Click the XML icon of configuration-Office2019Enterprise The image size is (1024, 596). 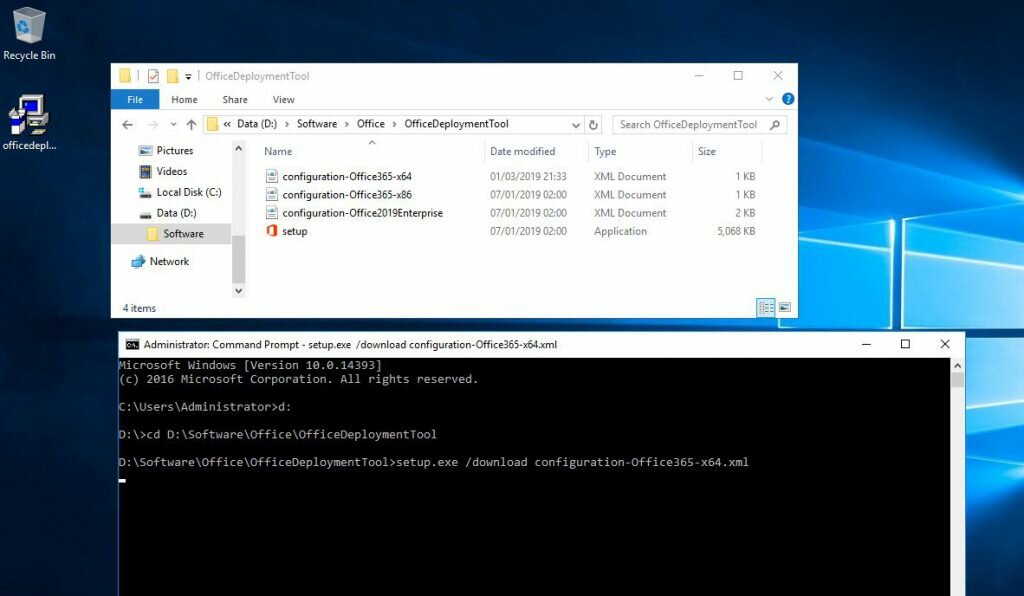(x=272, y=213)
